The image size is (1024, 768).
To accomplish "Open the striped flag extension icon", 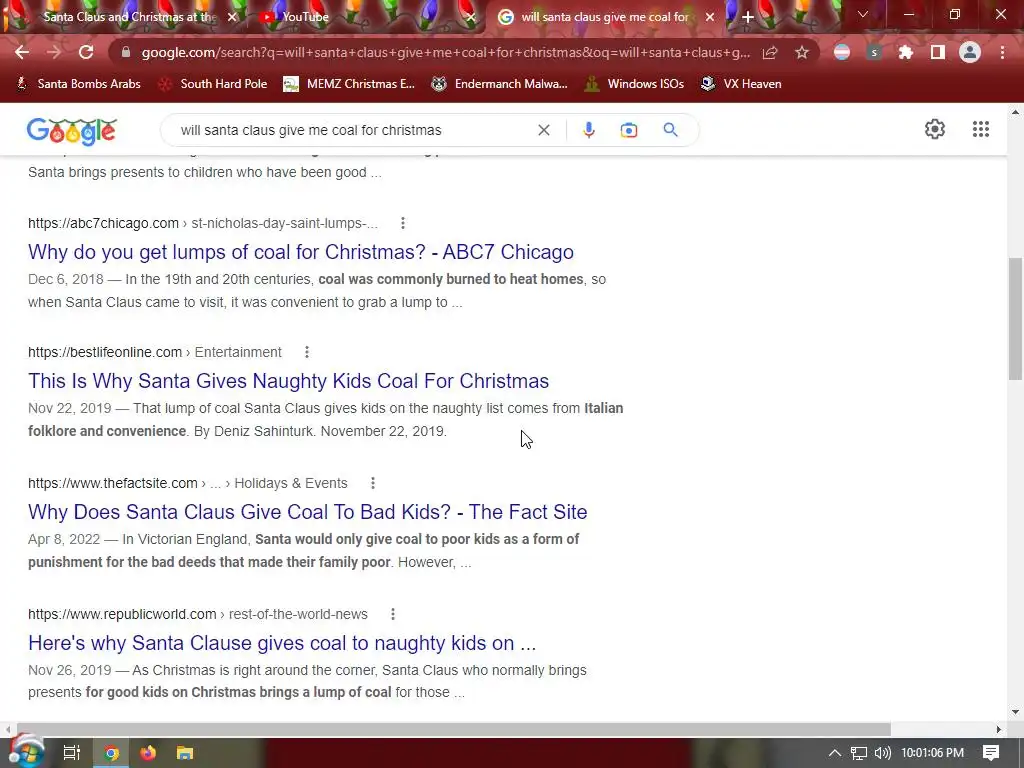I will [x=842, y=52].
